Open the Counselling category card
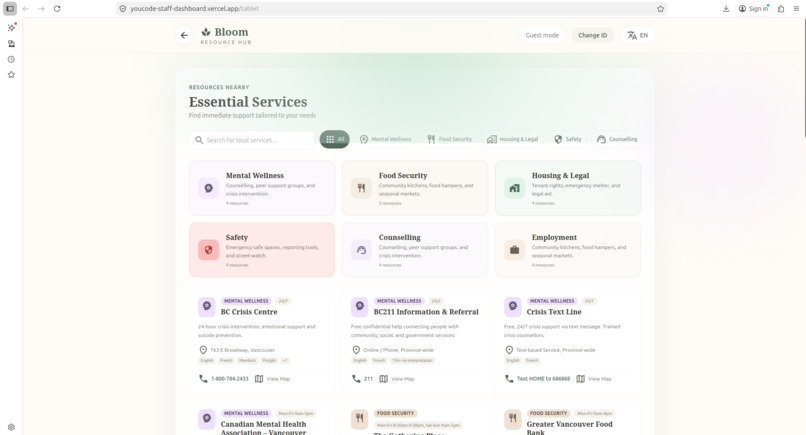 point(415,250)
